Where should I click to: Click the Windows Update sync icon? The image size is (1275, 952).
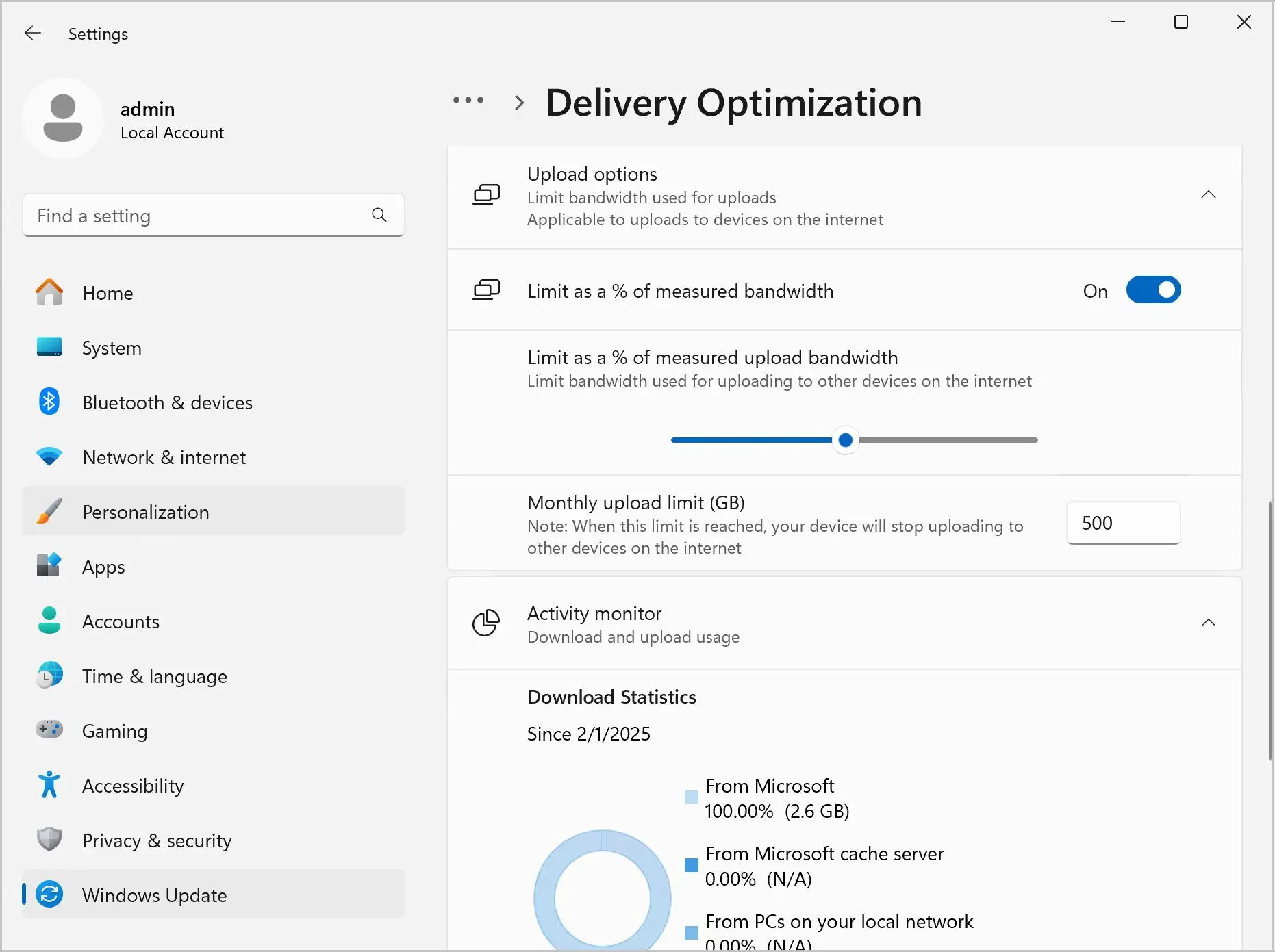(49, 895)
